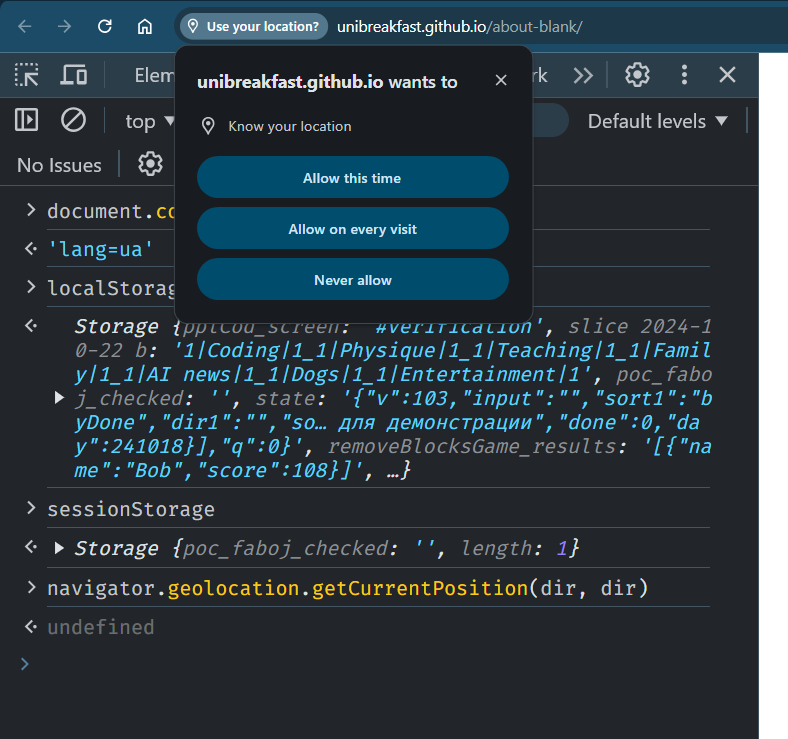Show the console sidebar

coord(27,121)
